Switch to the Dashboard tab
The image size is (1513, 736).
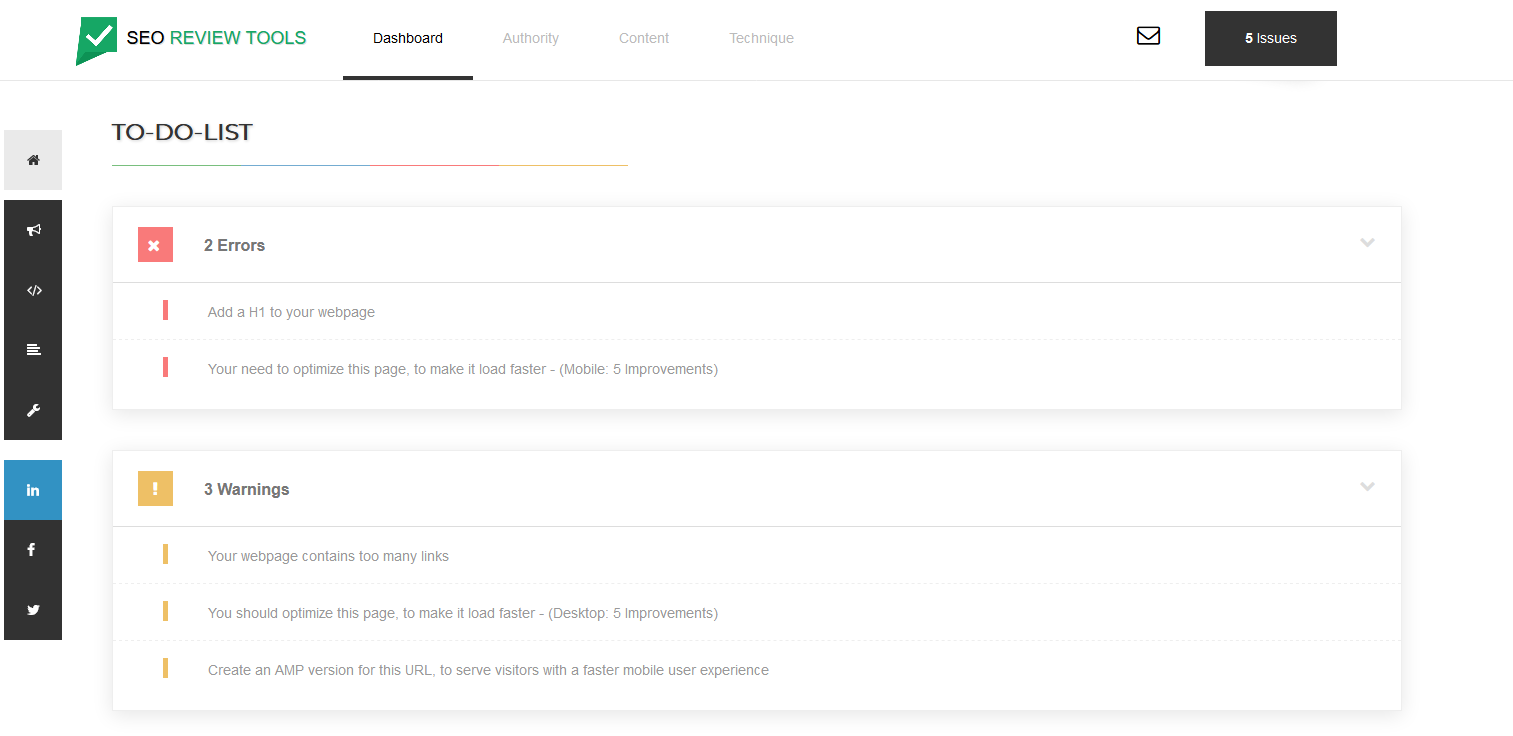pyautogui.click(x=408, y=39)
